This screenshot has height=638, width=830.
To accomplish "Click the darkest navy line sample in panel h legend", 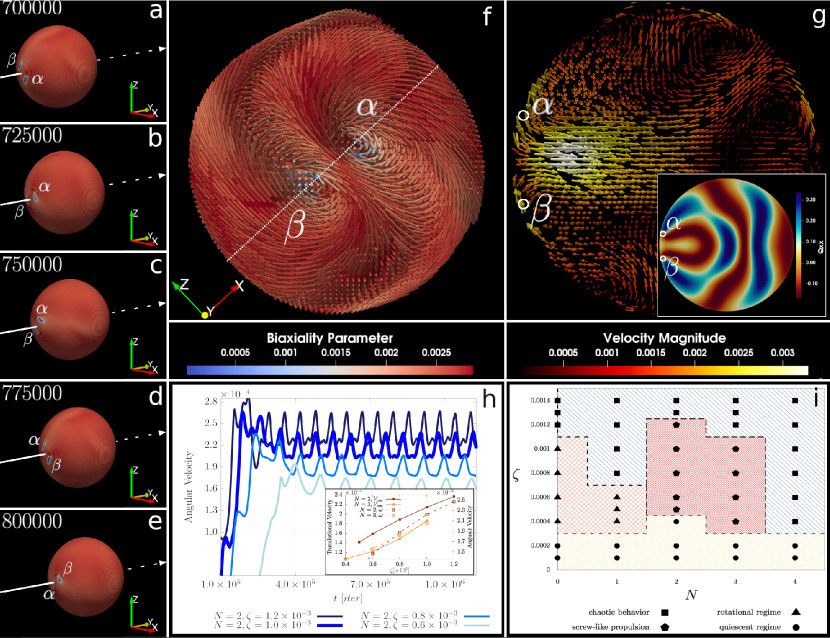I will click(329, 616).
